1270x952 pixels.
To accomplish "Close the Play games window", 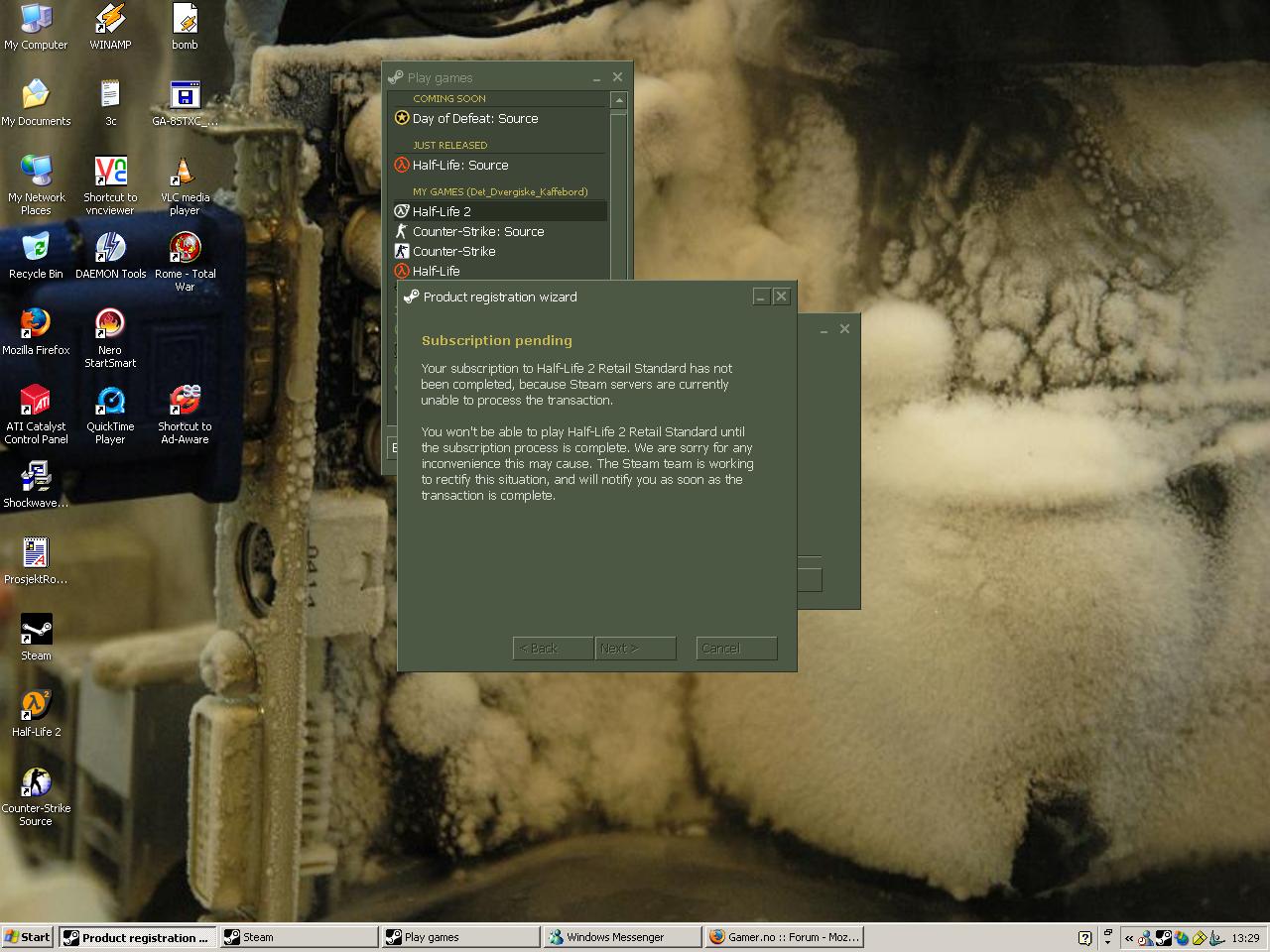I will tap(617, 77).
